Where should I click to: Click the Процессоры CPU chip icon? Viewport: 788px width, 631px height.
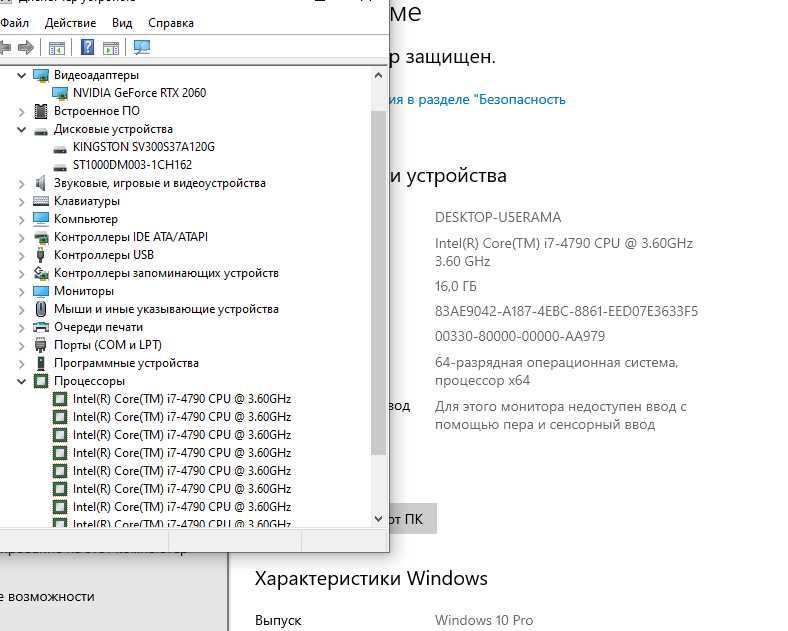click(x=41, y=381)
